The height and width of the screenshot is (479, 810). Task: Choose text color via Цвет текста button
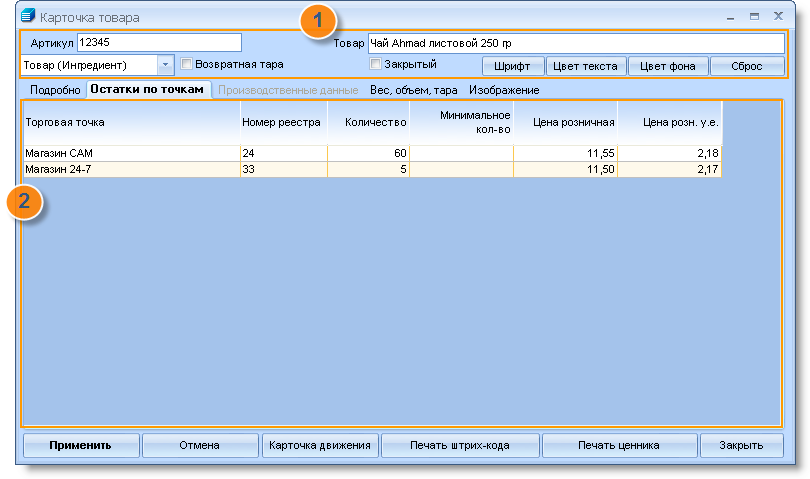[585, 66]
